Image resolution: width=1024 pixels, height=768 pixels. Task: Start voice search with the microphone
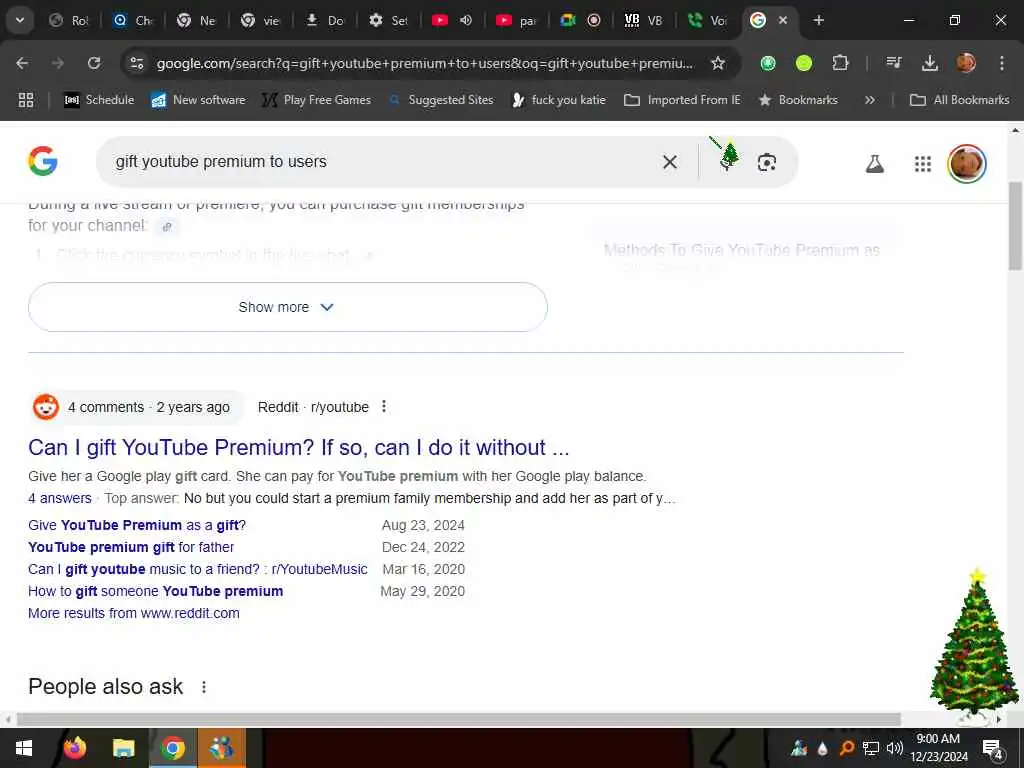(x=727, y=162)
